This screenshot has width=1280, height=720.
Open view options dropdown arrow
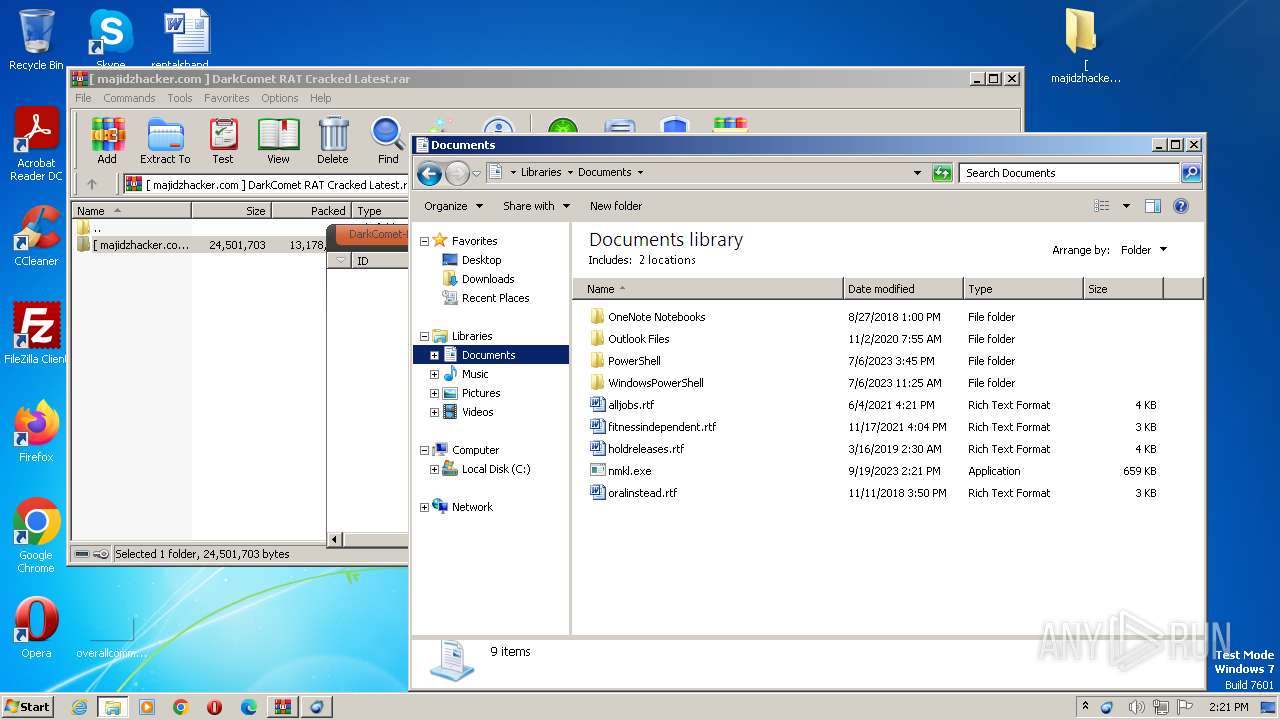[x=1126, y=206]
